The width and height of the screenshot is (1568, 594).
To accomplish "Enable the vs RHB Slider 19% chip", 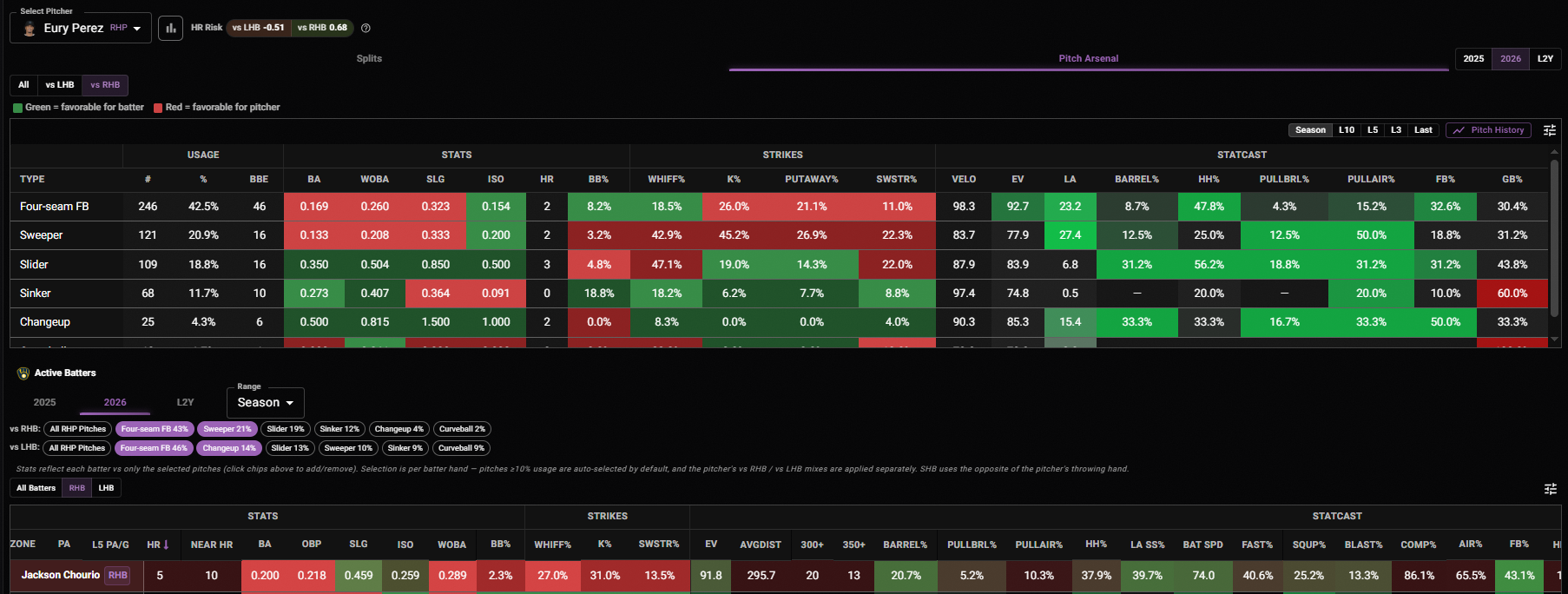I will pyautogui.click(x=286, y=429).
